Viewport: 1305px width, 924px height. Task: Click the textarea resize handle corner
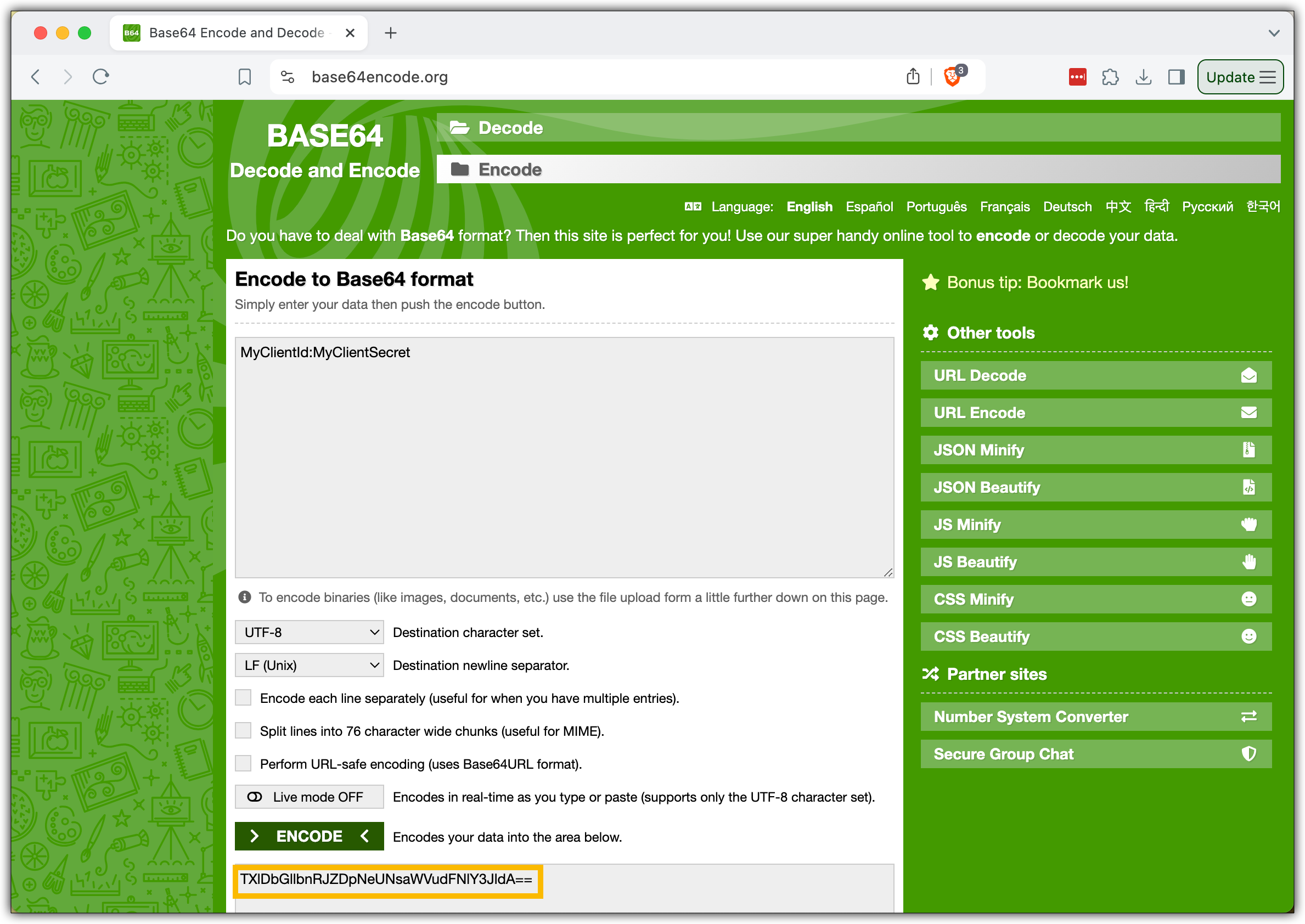(888, 572)
